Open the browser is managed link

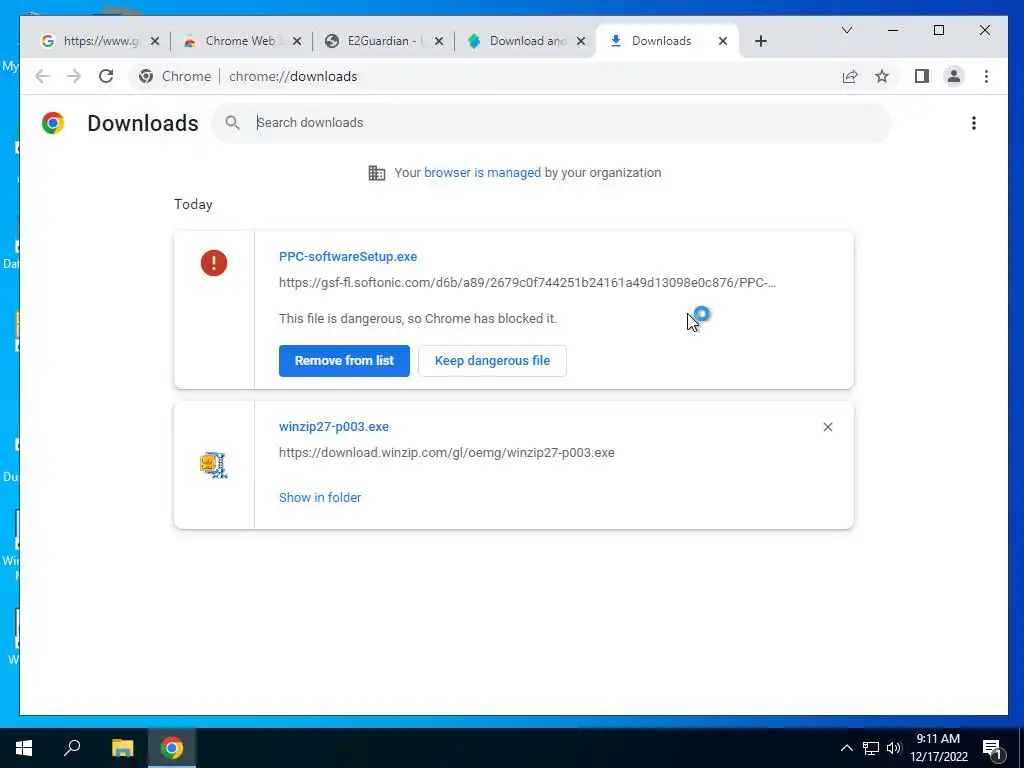(x=482, y=172)
